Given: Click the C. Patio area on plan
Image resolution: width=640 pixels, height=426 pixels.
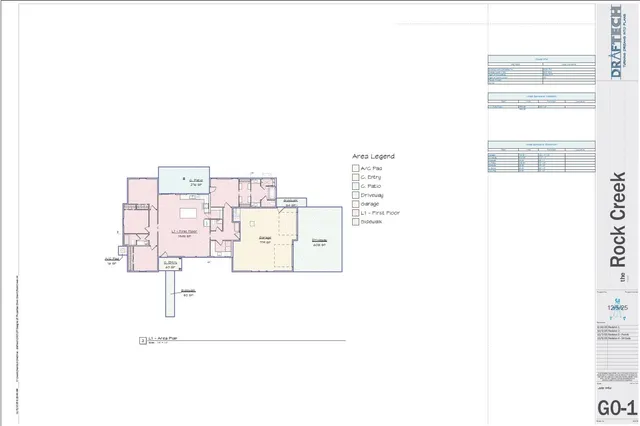Looking at the screenshot, I should tap(196, 181).
